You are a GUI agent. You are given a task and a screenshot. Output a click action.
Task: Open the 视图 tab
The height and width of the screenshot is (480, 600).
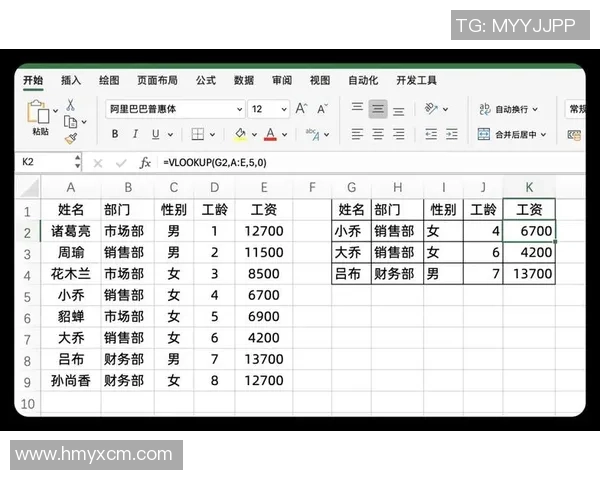(320, 80)
